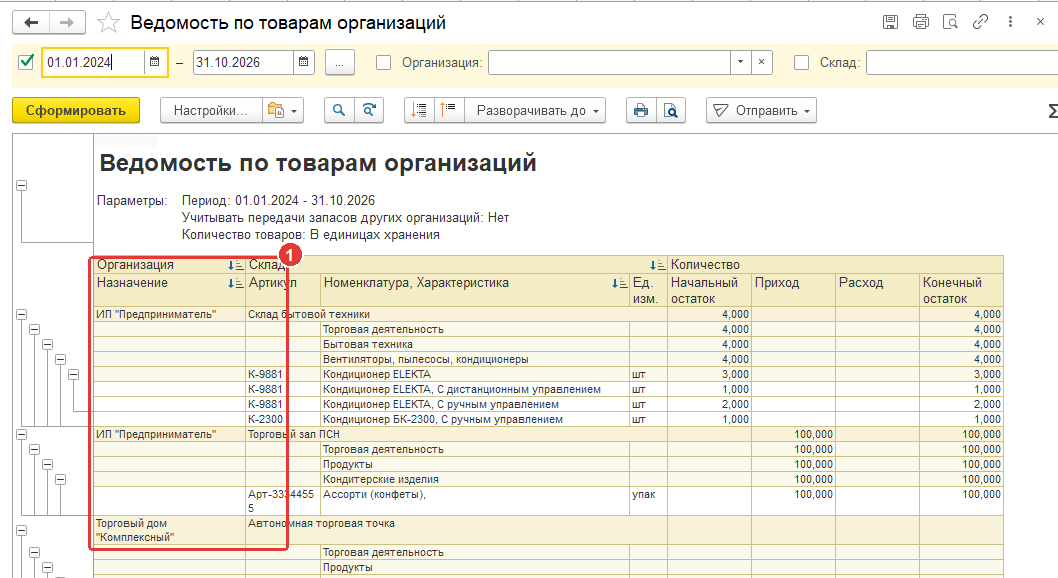Add report to favorites with star icon
The image size is (1058, 578).
[x=108, y=23]
